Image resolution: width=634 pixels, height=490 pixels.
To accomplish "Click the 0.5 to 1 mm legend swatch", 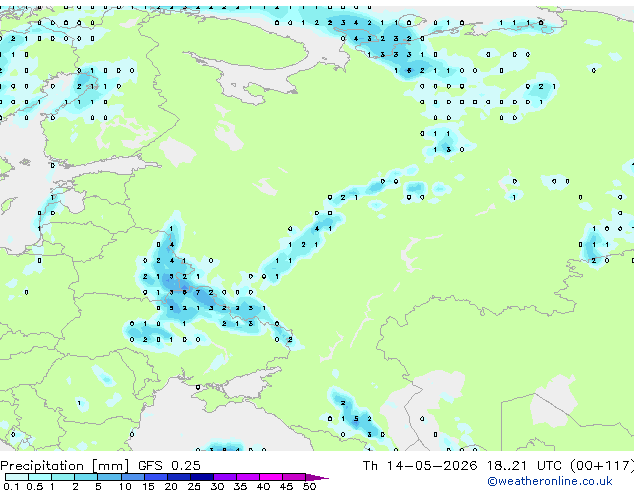I will coord(40,477).
